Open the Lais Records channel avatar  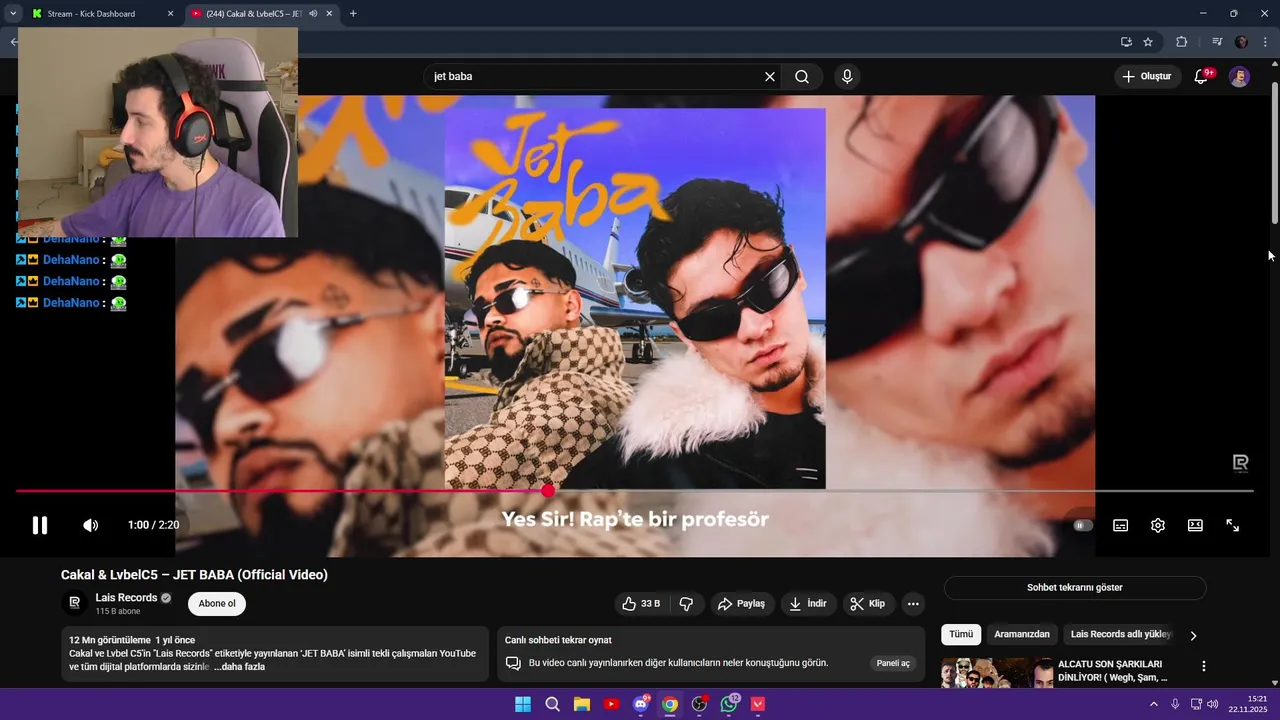75,603
